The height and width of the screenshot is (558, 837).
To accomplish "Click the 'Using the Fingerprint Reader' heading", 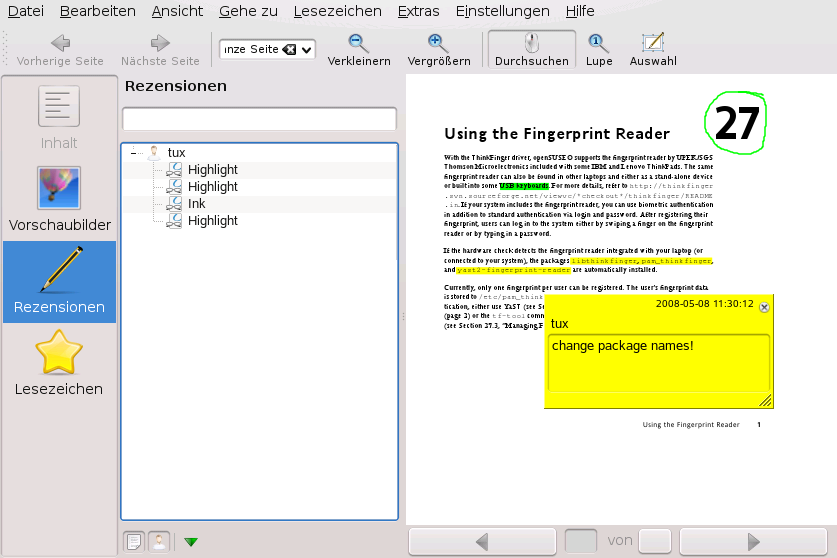I will click(557, 133).
